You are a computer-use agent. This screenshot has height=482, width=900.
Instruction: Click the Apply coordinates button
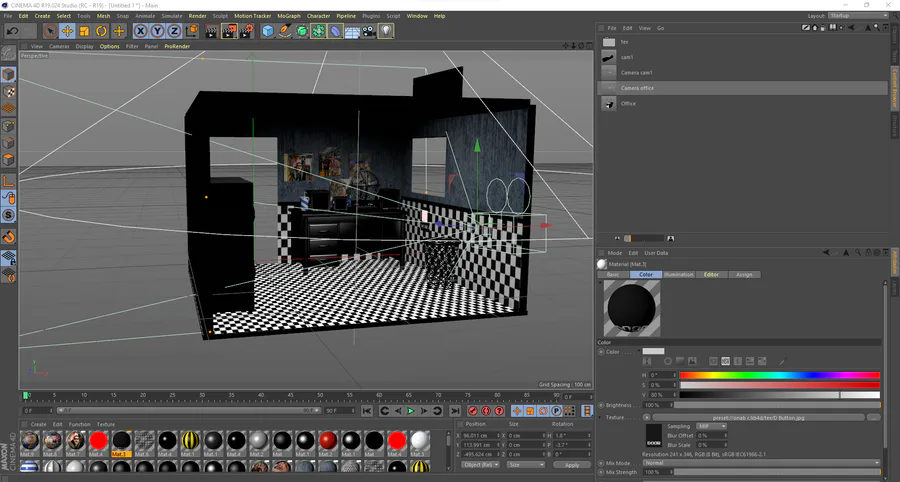[x=572, y=465]
